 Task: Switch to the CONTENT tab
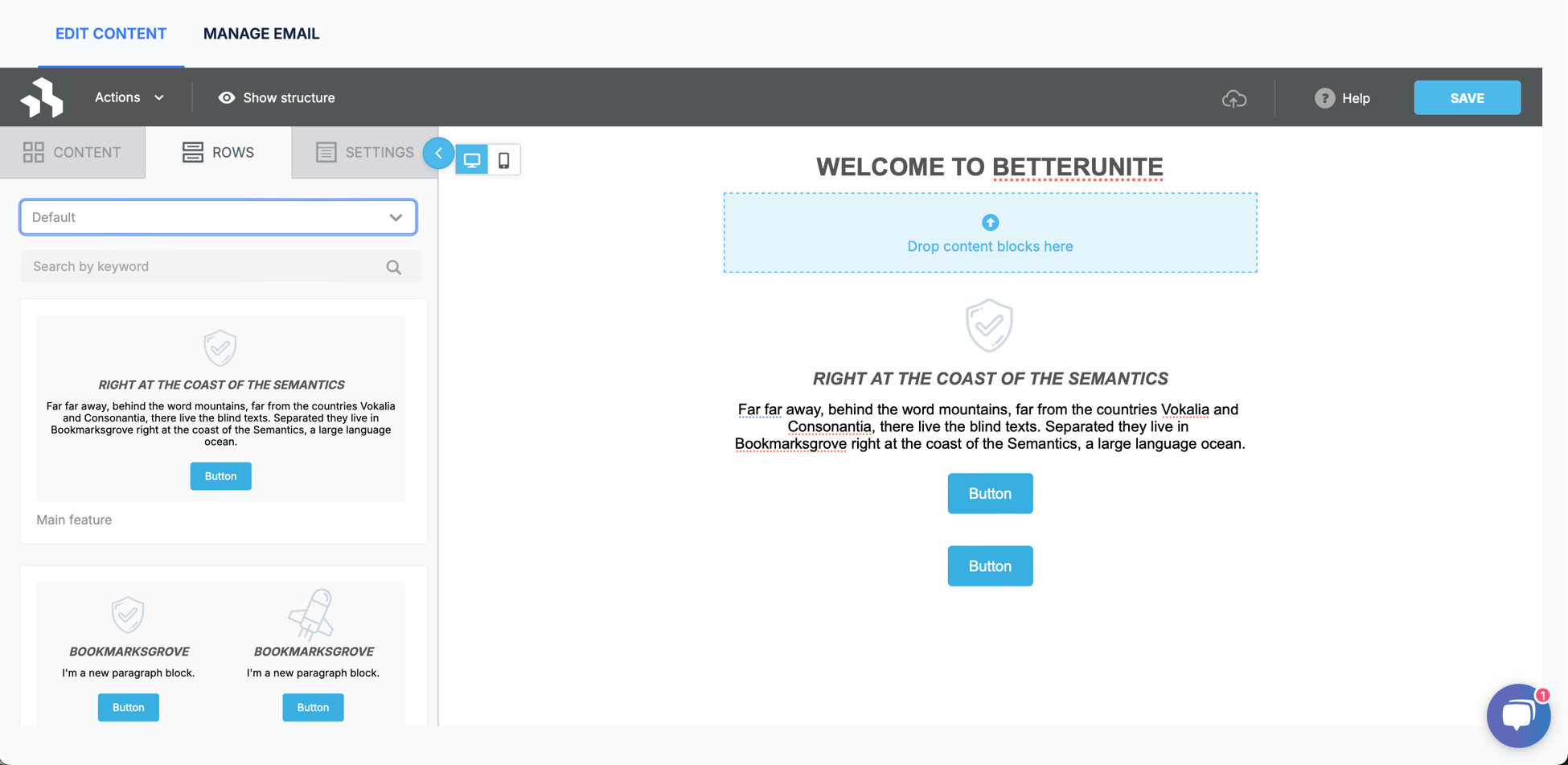tap(72, 152)
